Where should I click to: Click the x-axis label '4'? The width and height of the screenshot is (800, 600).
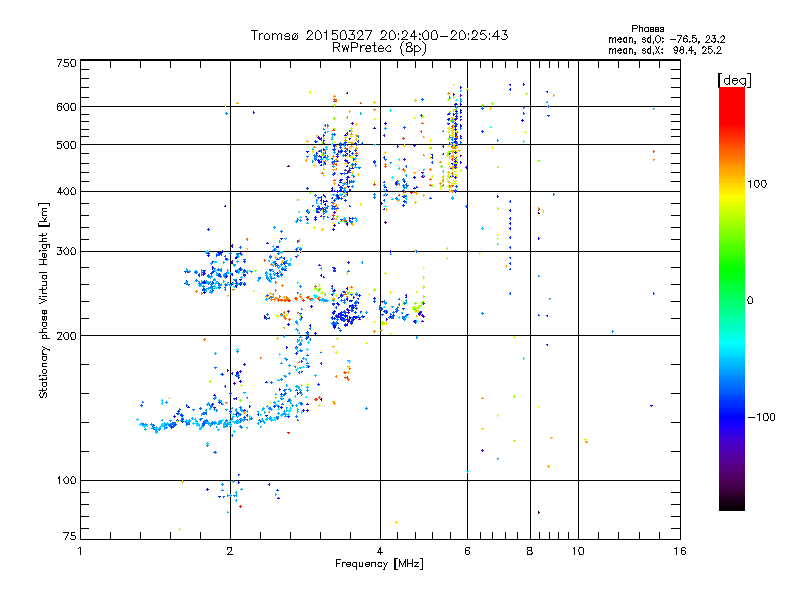380,551
